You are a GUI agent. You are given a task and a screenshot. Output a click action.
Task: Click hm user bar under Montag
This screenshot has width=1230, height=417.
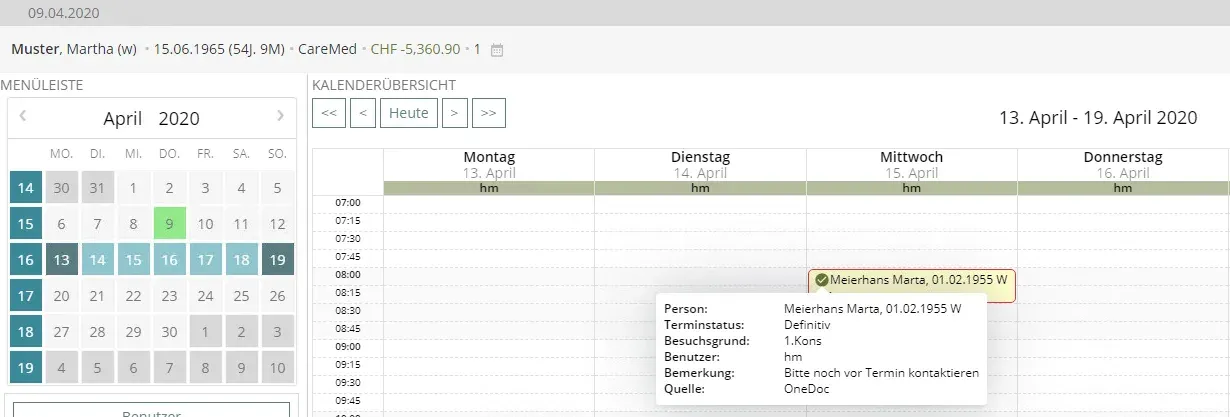pyautogui.click(x=489, y=188)
